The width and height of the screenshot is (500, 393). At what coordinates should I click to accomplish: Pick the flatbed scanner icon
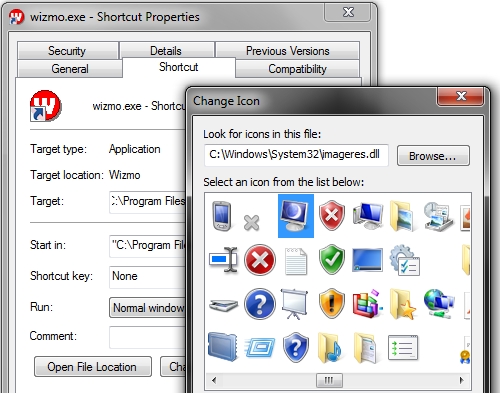(x=223, y=305)
